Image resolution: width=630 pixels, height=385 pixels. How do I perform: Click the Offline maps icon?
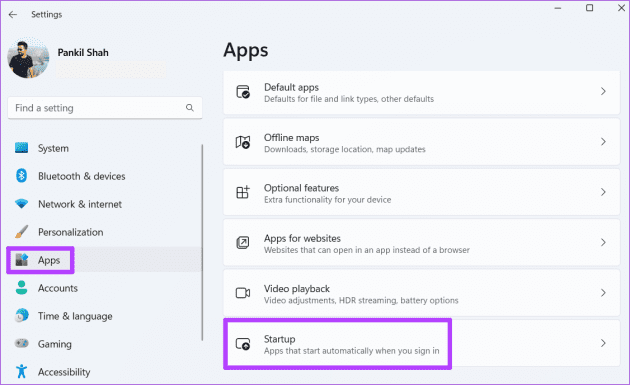click(243, 142)
